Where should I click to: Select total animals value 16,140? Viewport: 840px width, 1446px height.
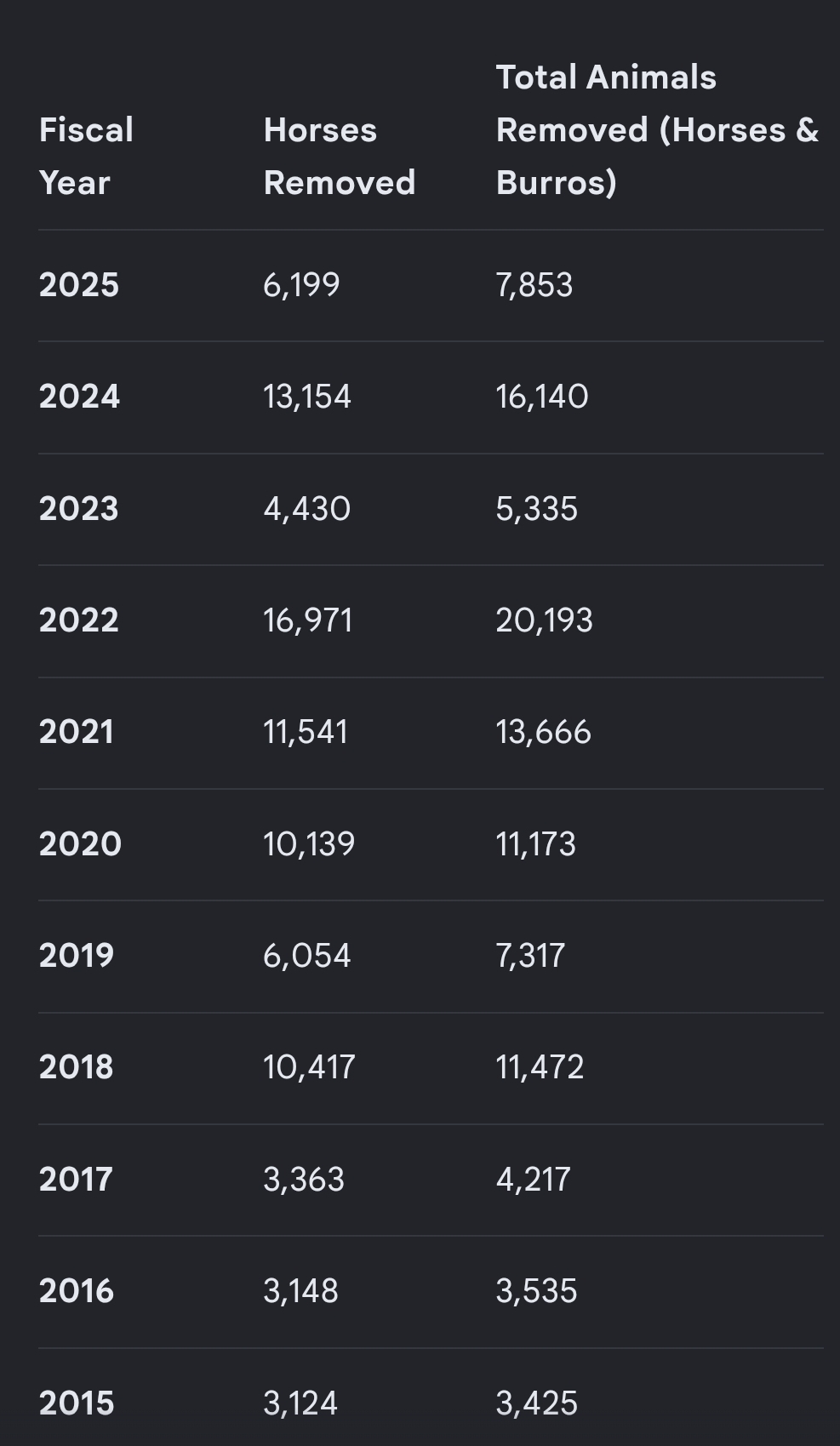coord(542,397)
